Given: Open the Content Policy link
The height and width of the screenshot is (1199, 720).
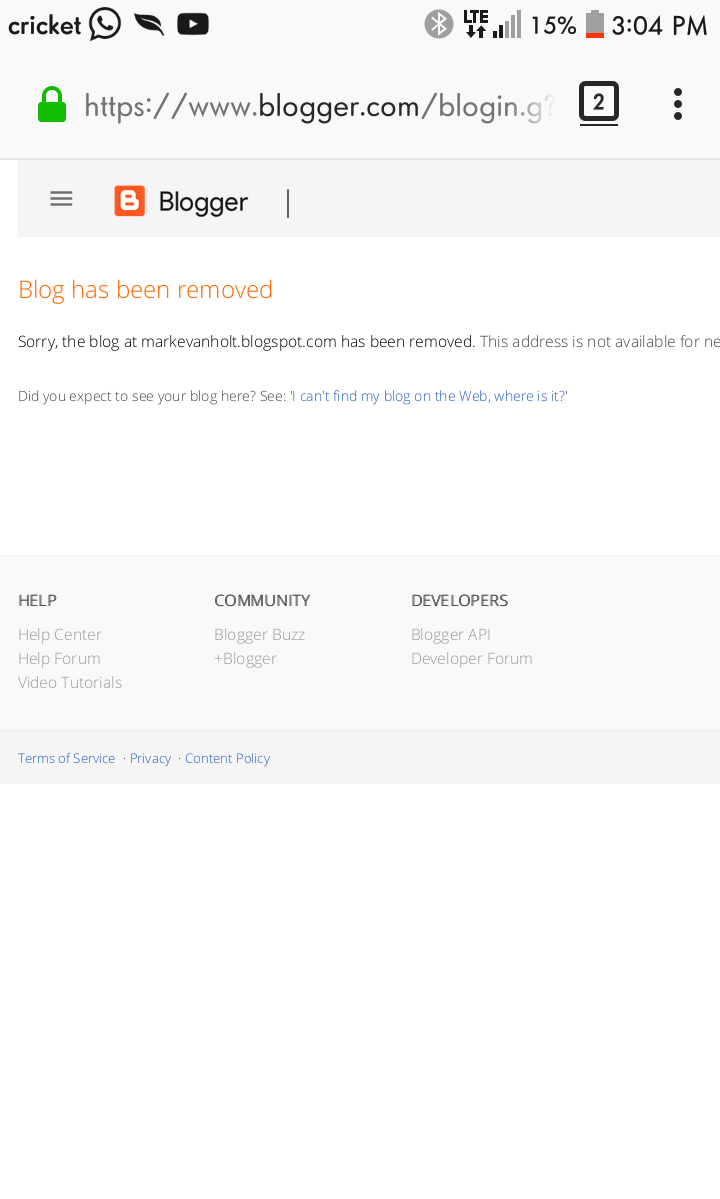Looking at the screenshot, I should click(227, 758).
